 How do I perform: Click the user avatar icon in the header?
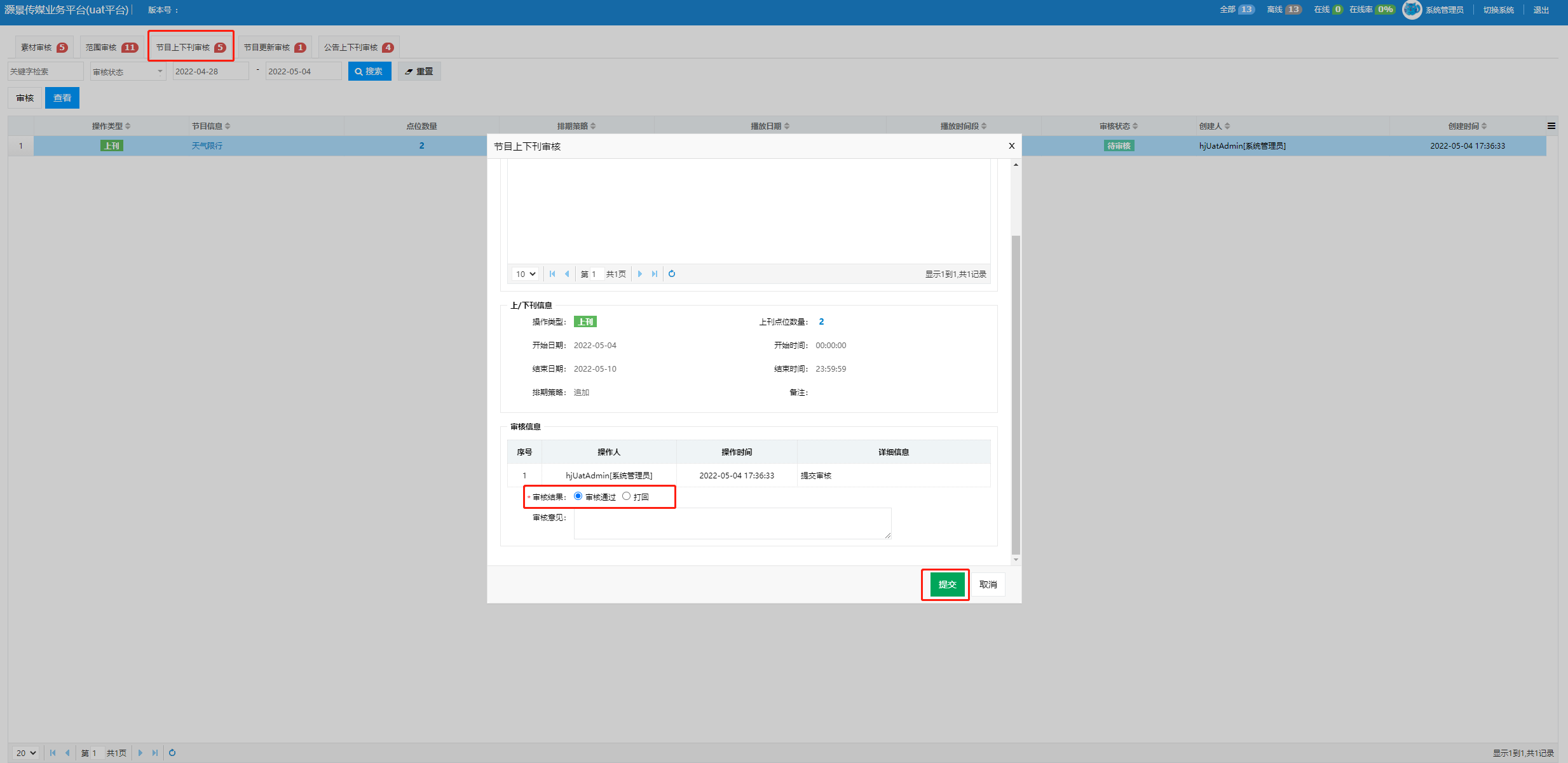[1412, 10]
